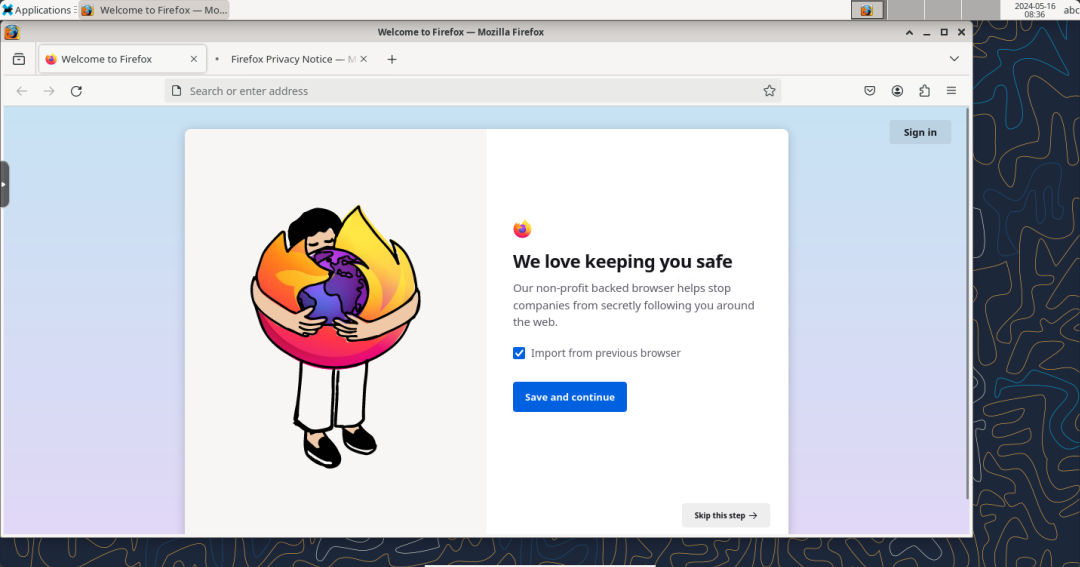
Task: Click the Firefox icon in window title bar
Action: point(12,32)
